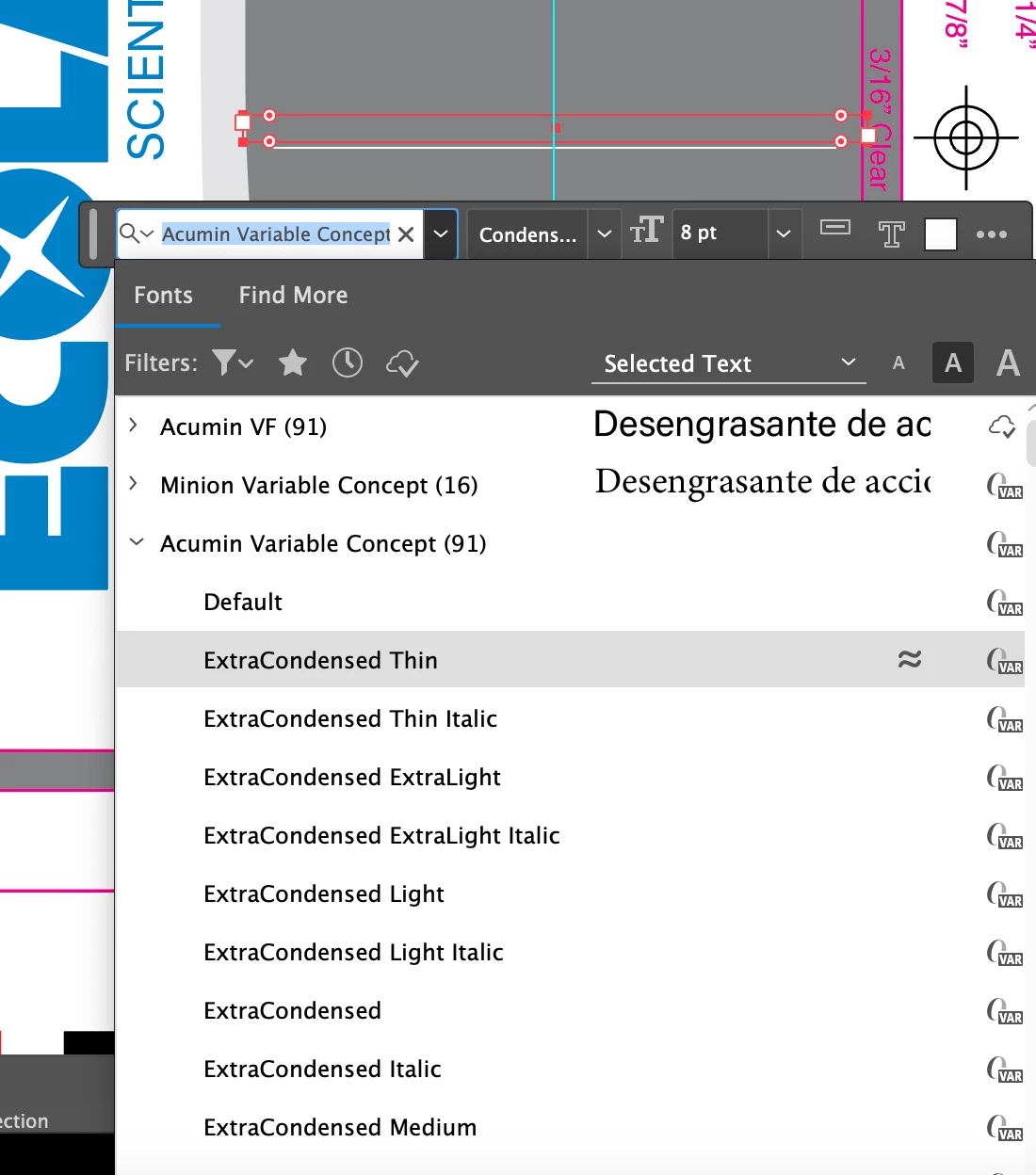Expand Minion Variable Concept (16) family

click(x=134, y=484)
